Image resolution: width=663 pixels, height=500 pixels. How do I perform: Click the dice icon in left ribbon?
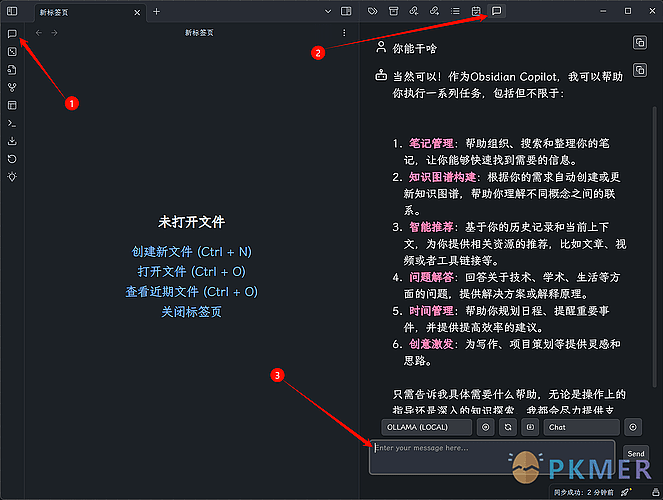coord(12,52)
